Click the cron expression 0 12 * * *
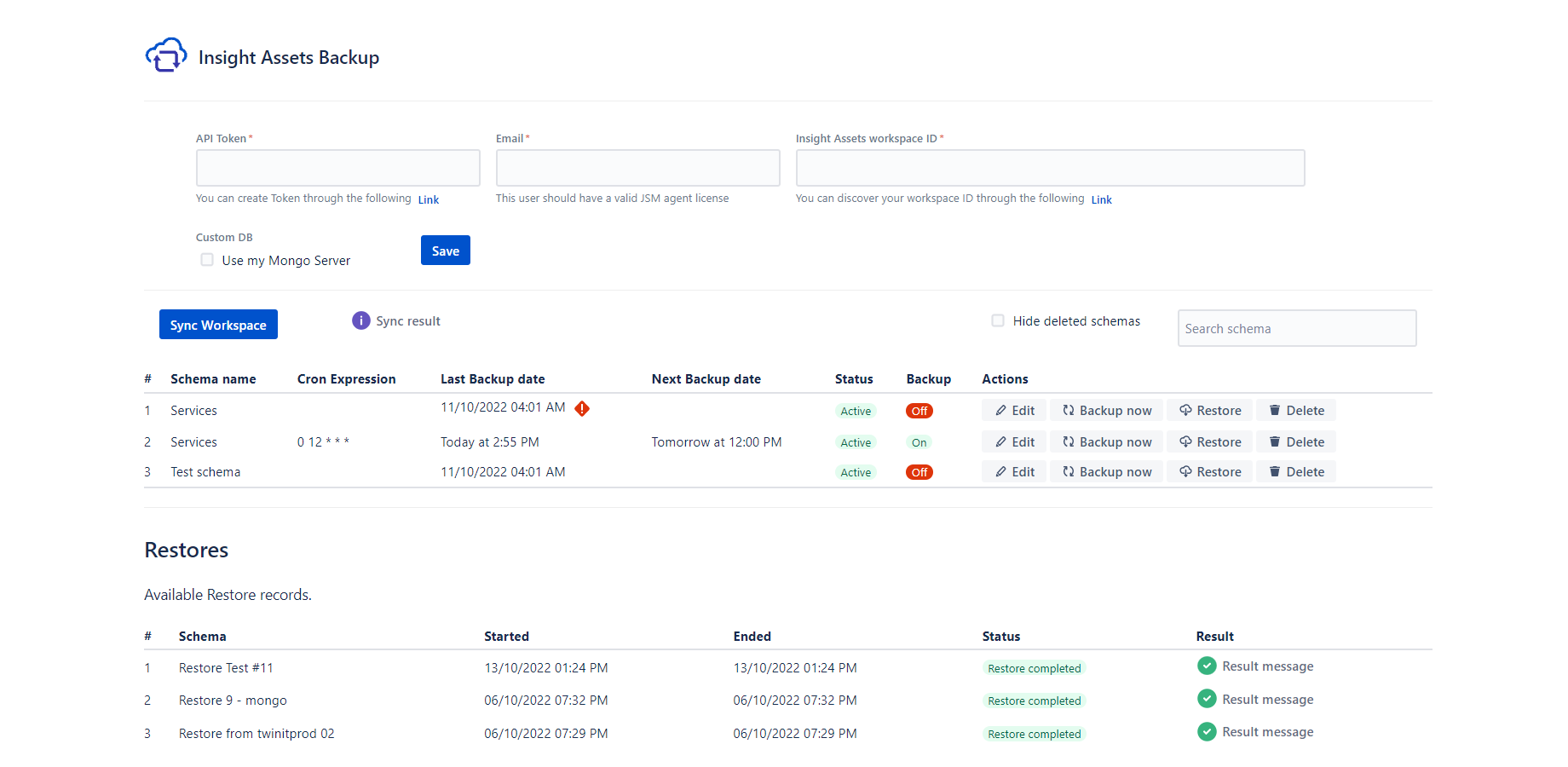 323,442
